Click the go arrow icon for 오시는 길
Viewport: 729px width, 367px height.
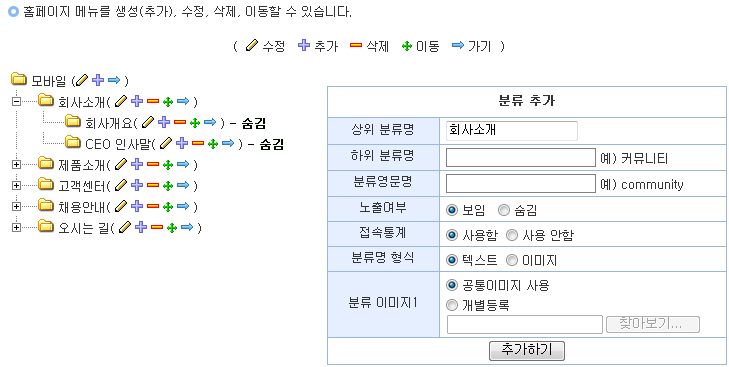187,227
